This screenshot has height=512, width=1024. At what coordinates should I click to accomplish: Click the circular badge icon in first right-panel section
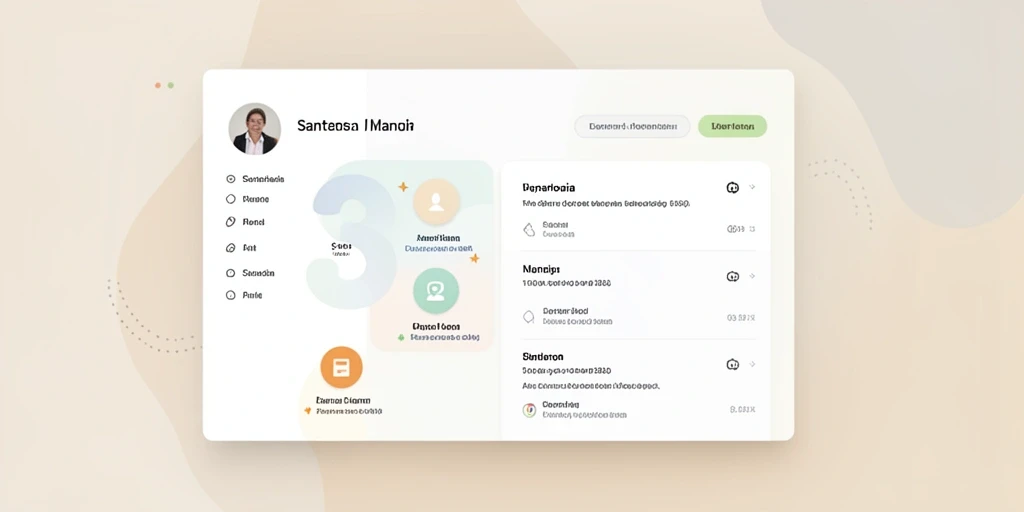(x=733, y=188)
